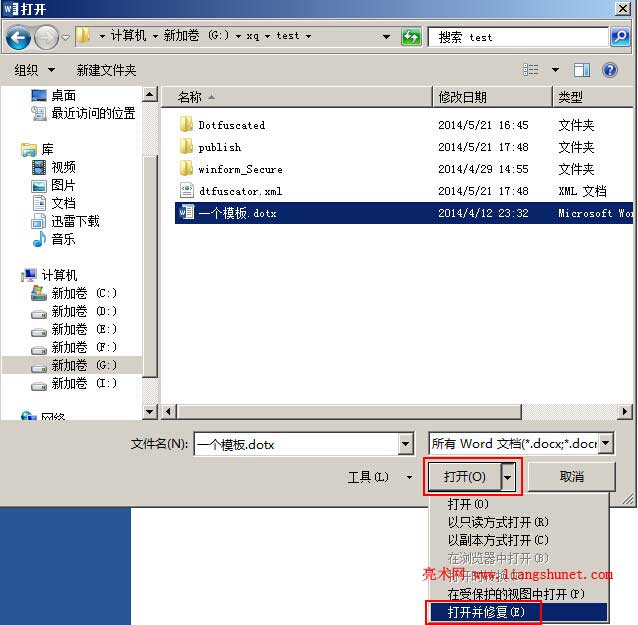Select the 一个模板.dotx Word file
The image size is (638, 625).
[x=404, y=213]
